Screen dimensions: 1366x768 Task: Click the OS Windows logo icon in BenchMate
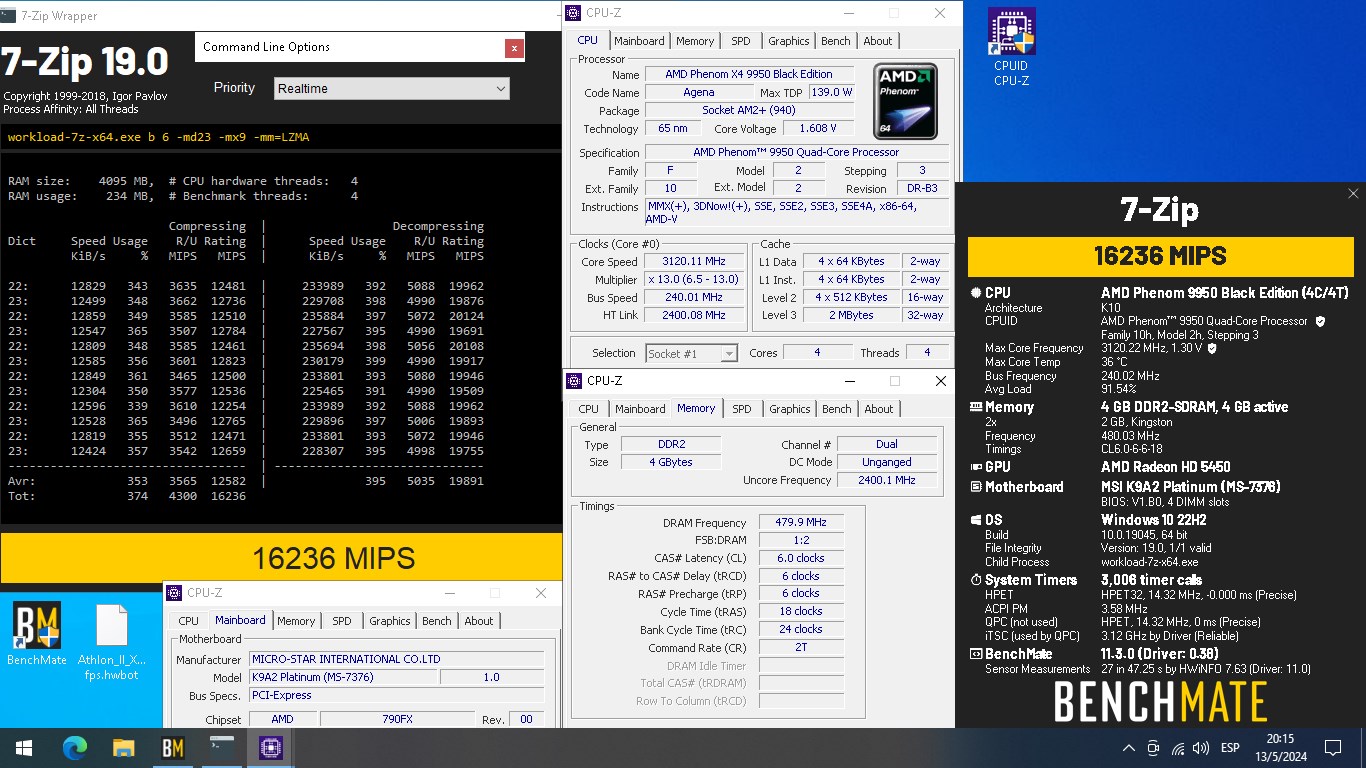point(976,520)
